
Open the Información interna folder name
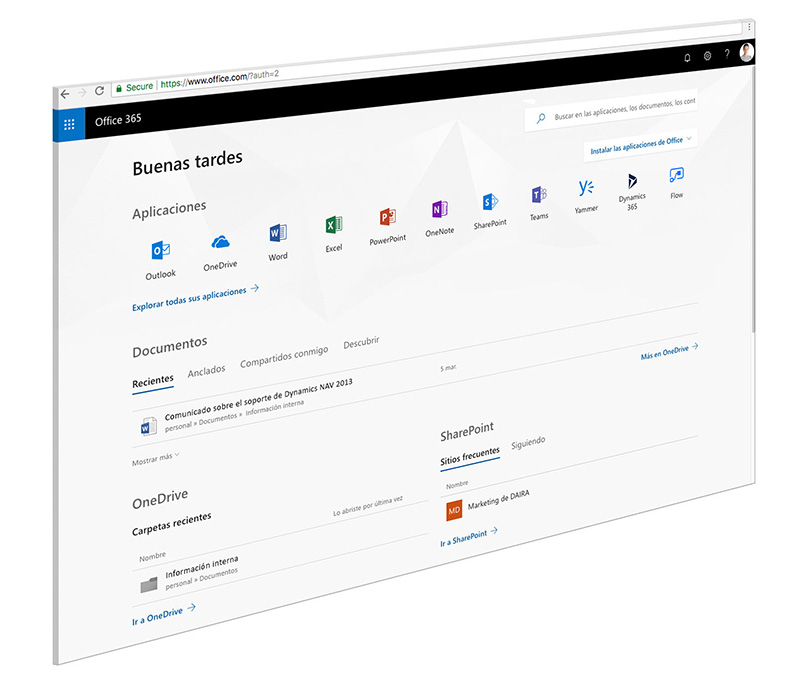coord(202,567)
